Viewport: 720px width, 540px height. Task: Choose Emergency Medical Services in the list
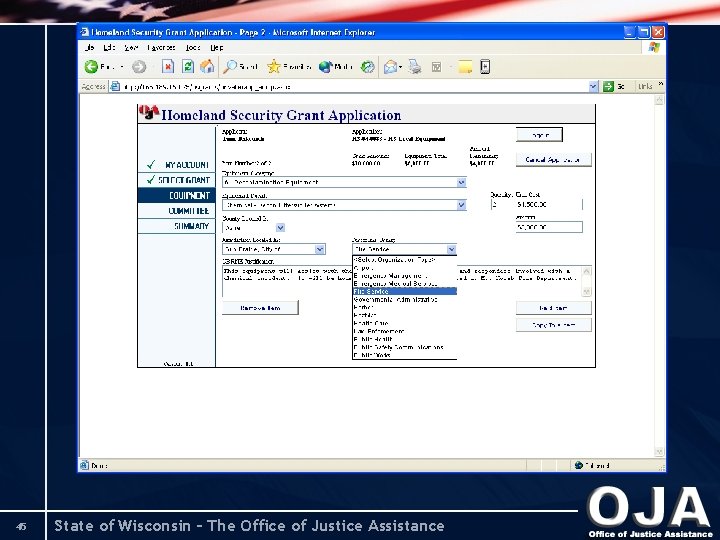[405, 283]
